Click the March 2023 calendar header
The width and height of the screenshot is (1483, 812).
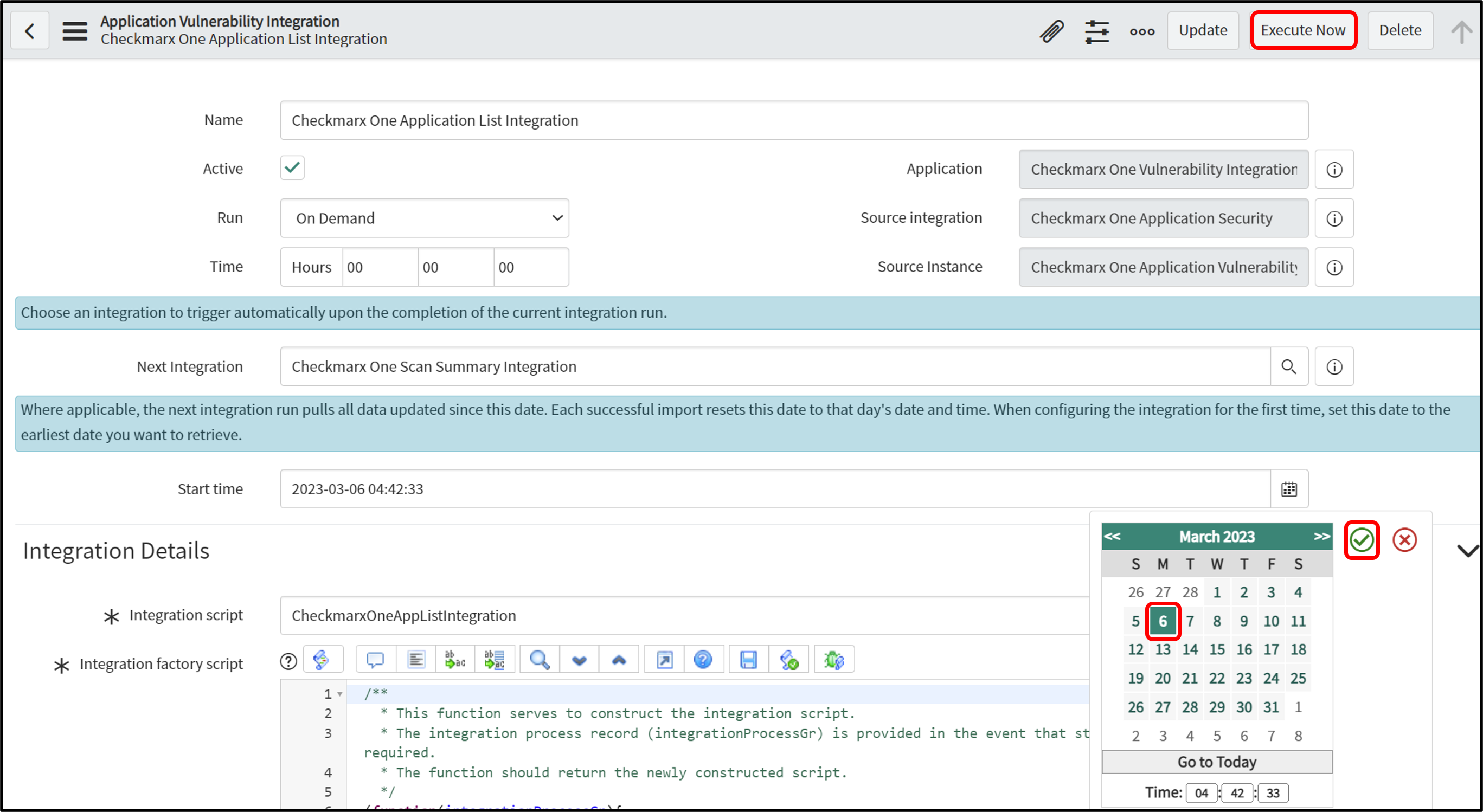(x=1216, y=536)
